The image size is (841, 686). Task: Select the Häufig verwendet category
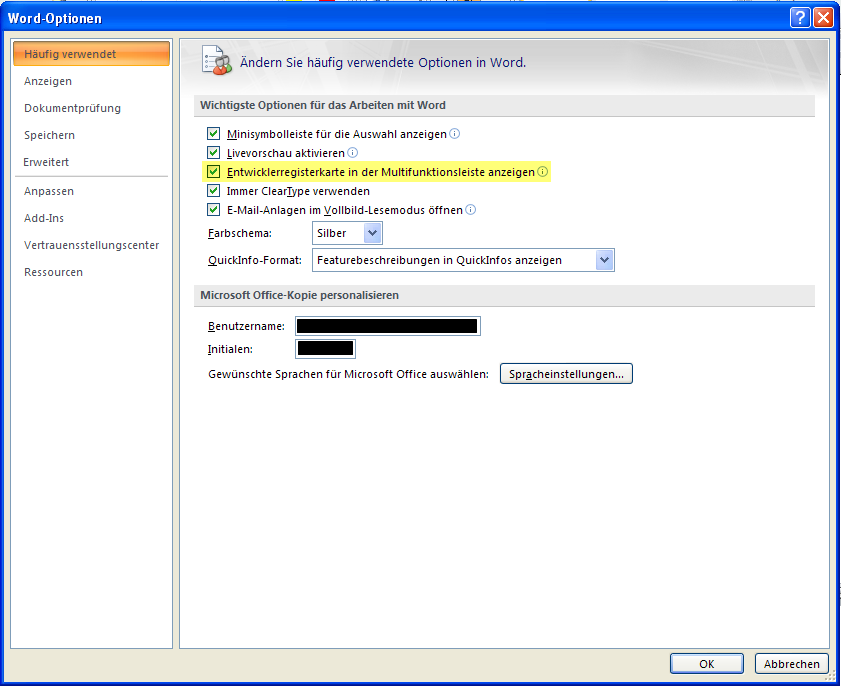91,54
